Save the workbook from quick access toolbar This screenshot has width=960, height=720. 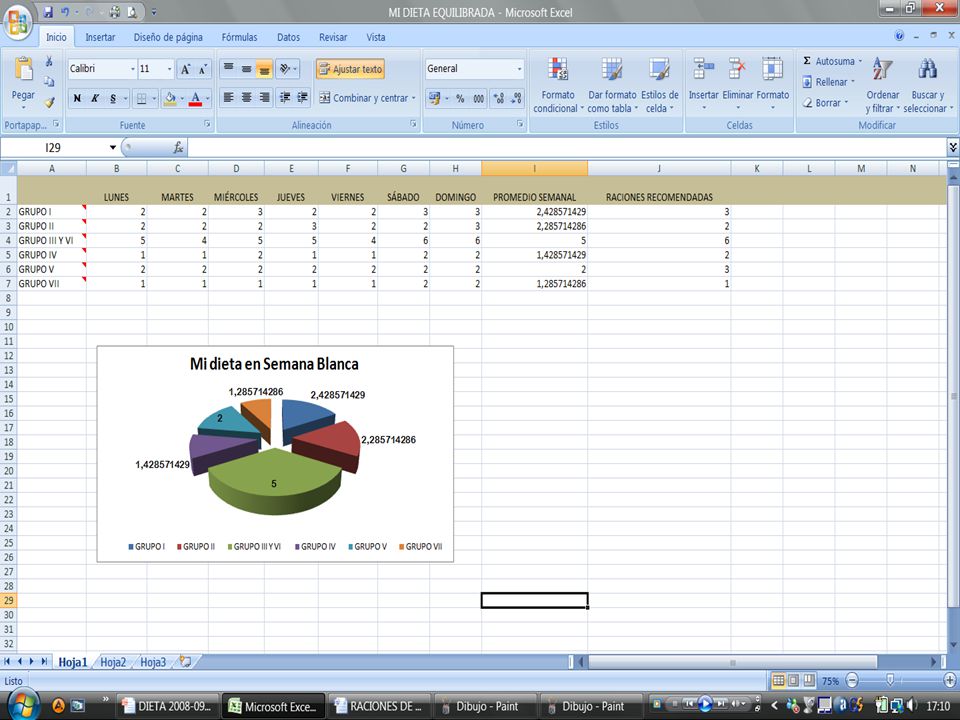coord(48,12)
